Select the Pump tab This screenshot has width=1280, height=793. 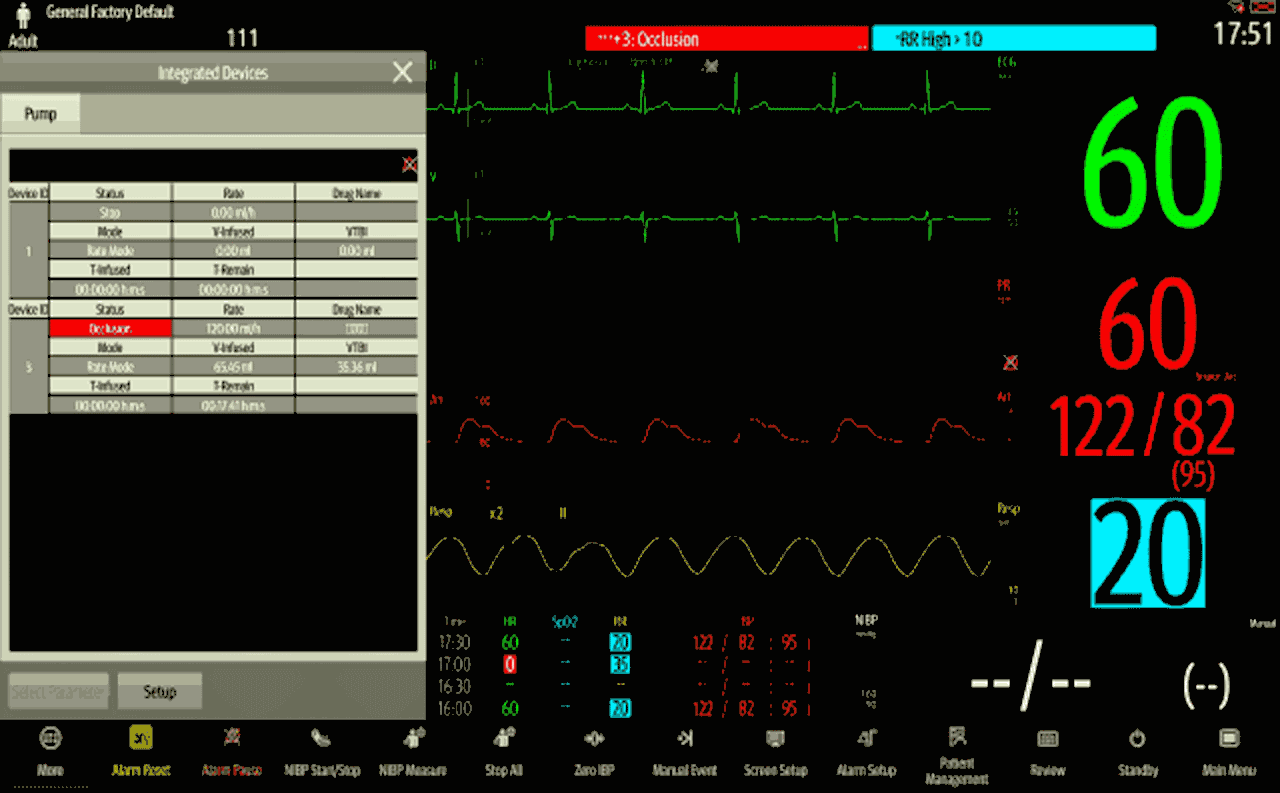pyautogui.click(x=40, y=114)
